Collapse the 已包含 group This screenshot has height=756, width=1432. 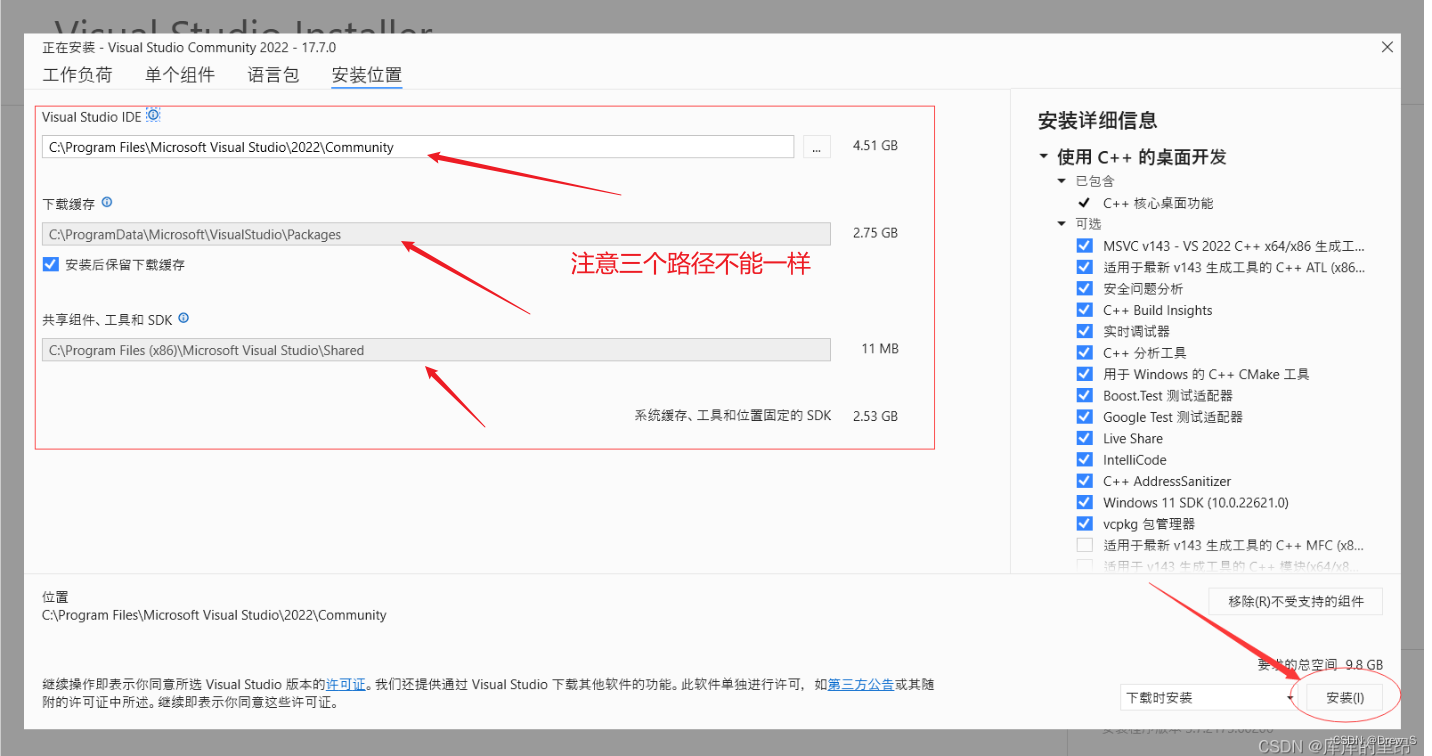(x=1062, y=181)
